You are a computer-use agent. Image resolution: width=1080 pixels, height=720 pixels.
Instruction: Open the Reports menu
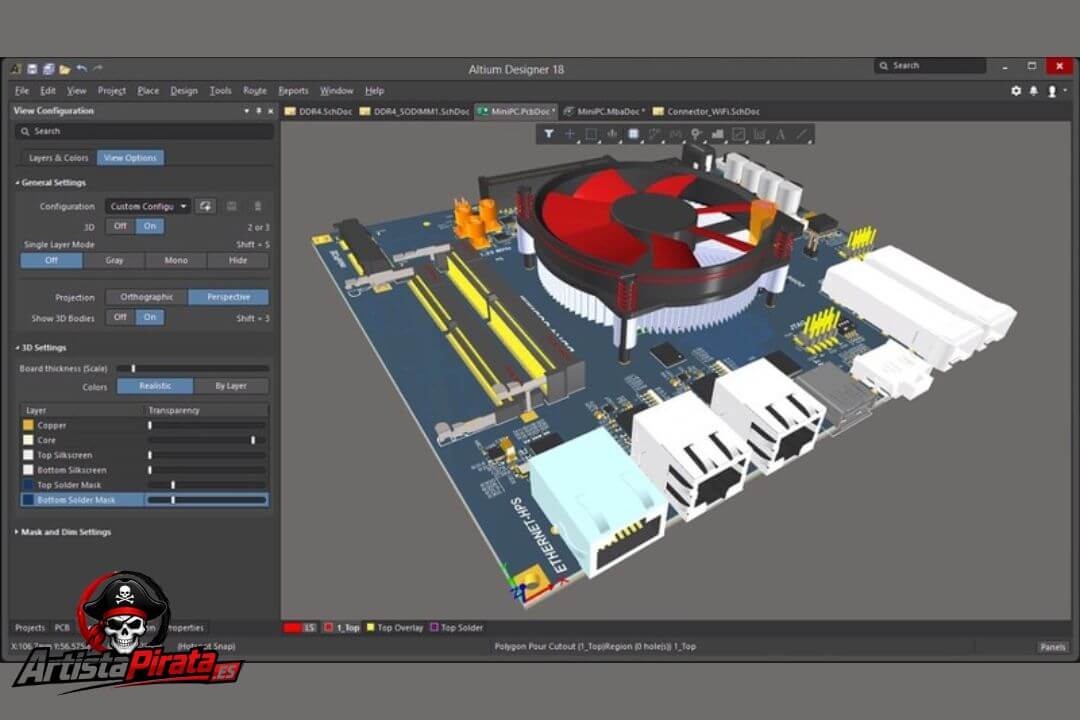coord(293,90)
